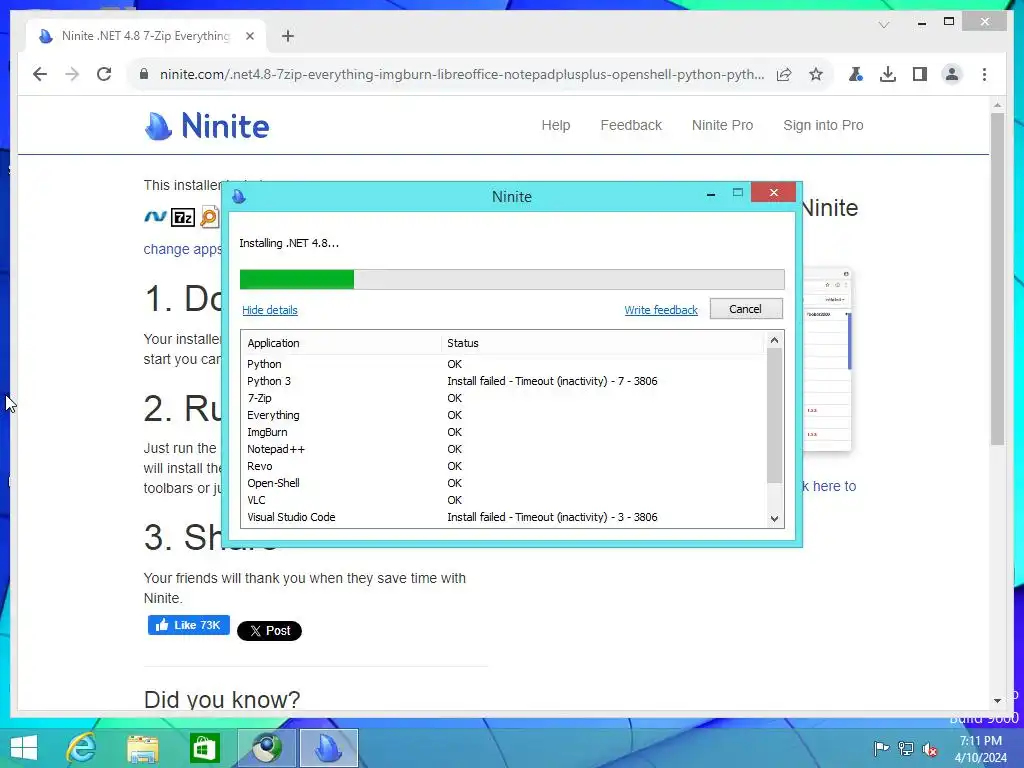1024x768 pixels.
Task: Click the .NET app icon on Ninite page
Action: [155, 217]
